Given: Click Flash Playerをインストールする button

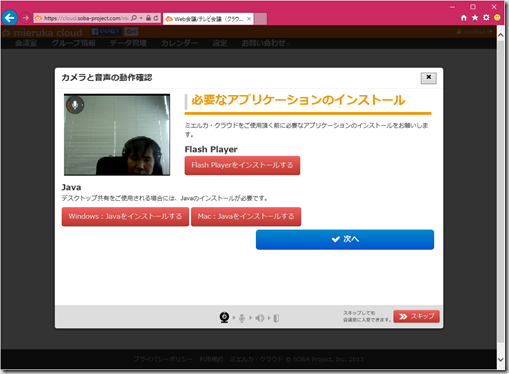Looking at the screenshot, I should tap(242, 165).
